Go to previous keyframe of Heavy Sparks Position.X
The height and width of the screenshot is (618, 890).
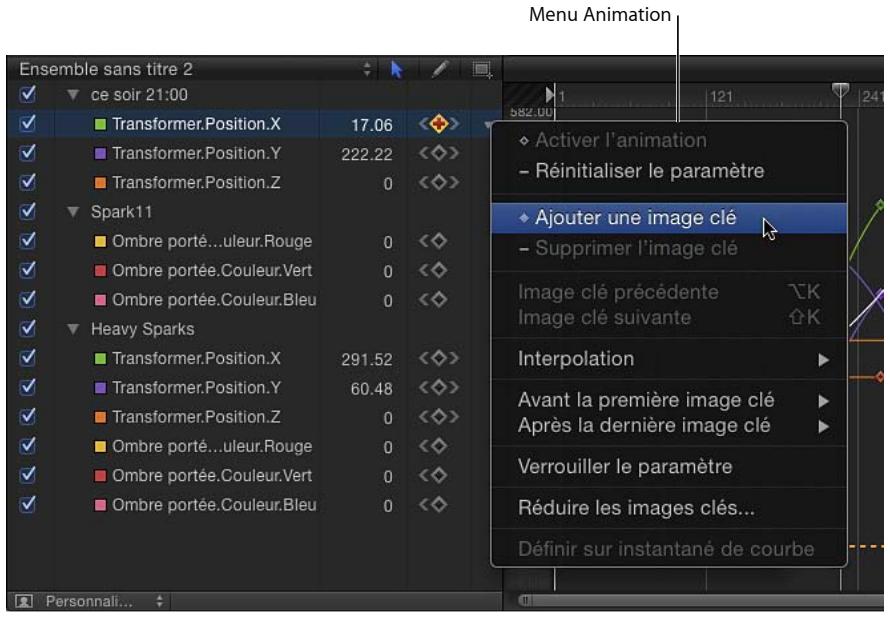point(423,359)
